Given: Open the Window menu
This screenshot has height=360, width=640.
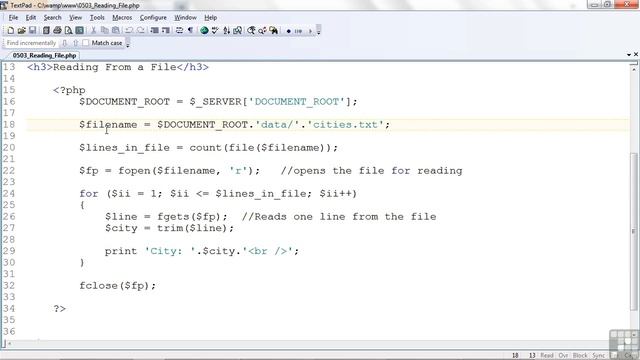Looking at the screenshot, I should pos(185,18).
